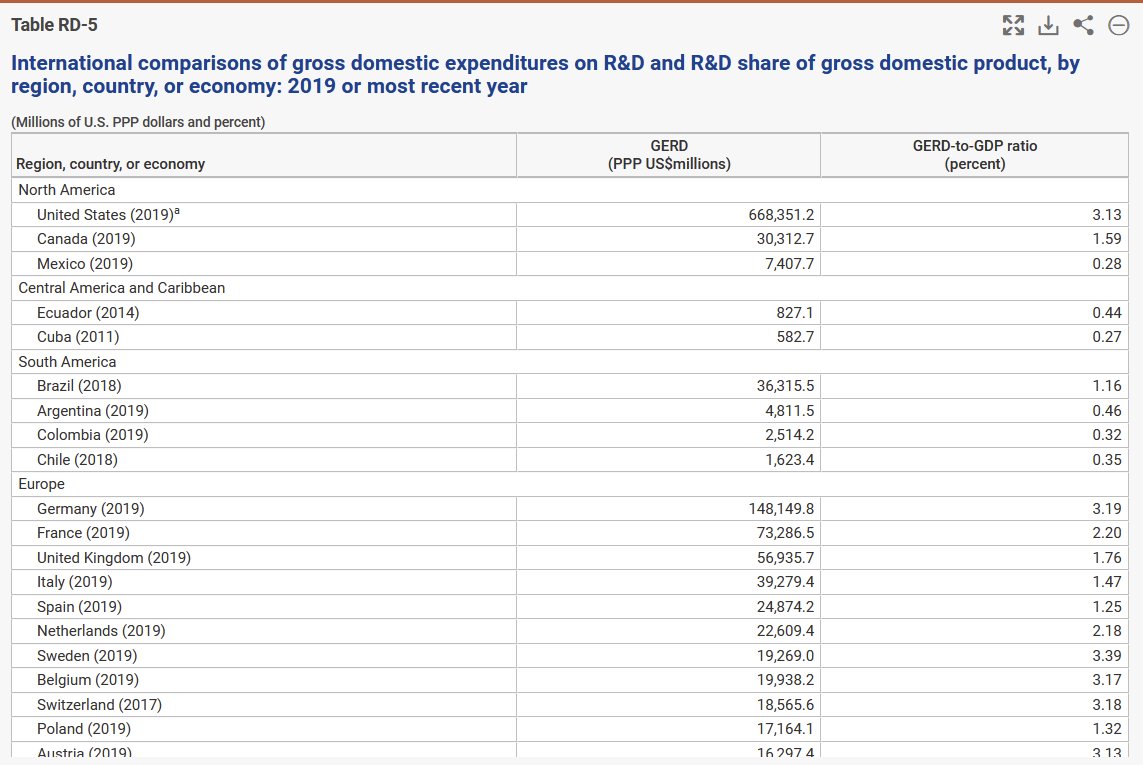
Task: Click the Table RD-5 heading
Action: 54,25
